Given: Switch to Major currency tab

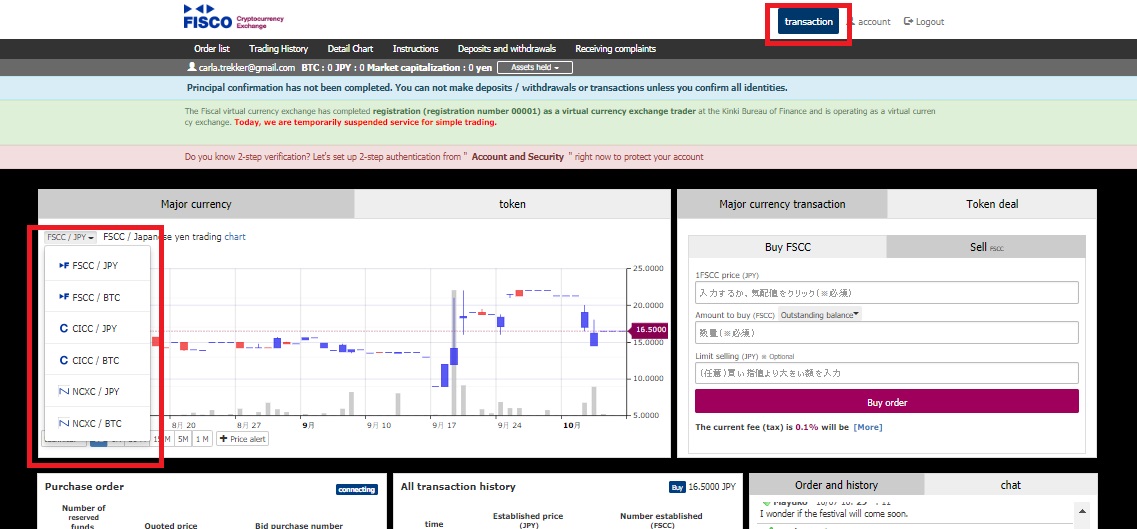Looking at the screenshot, I should pos(196,204).
